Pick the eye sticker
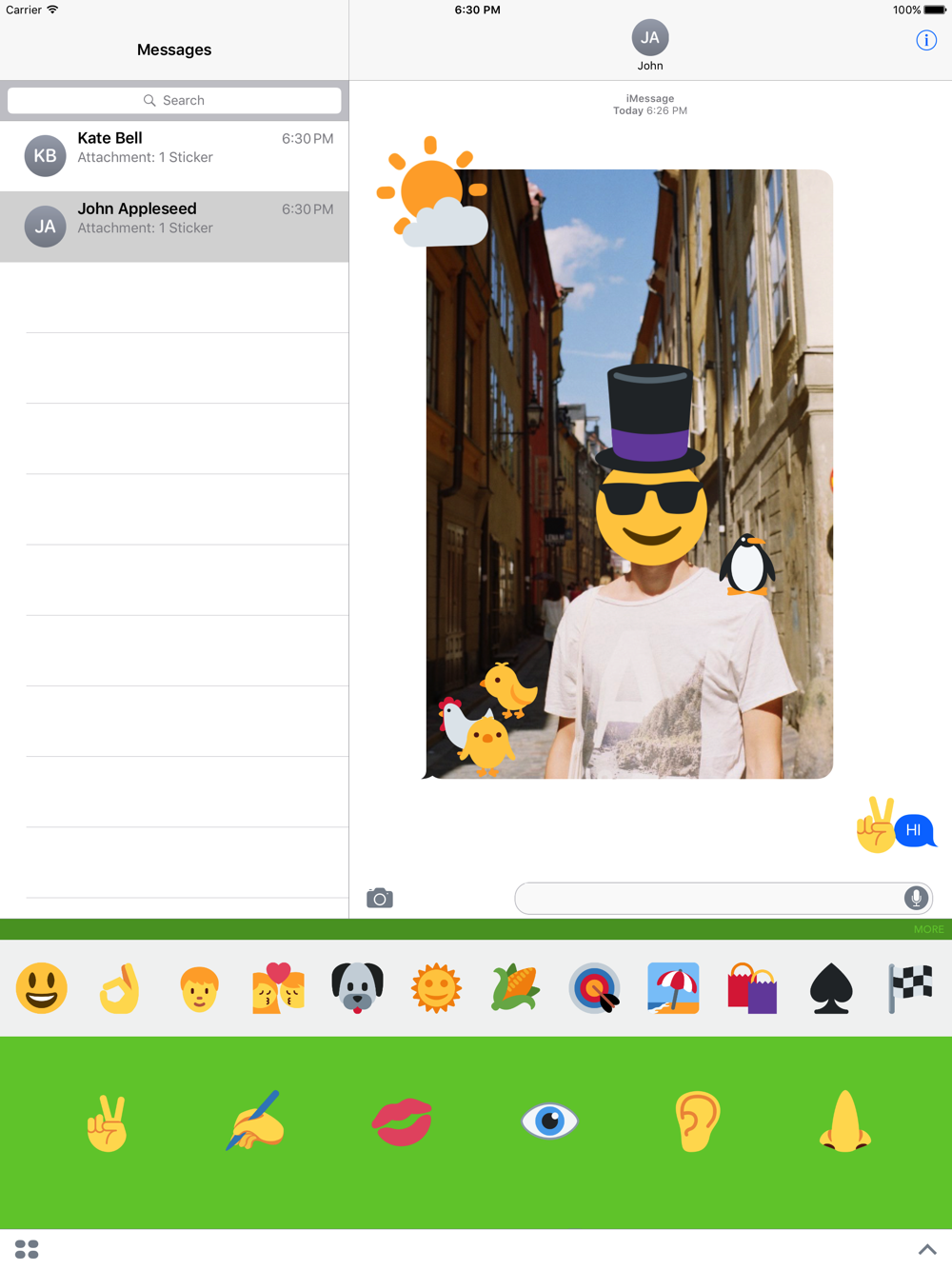 (549, 1121)
